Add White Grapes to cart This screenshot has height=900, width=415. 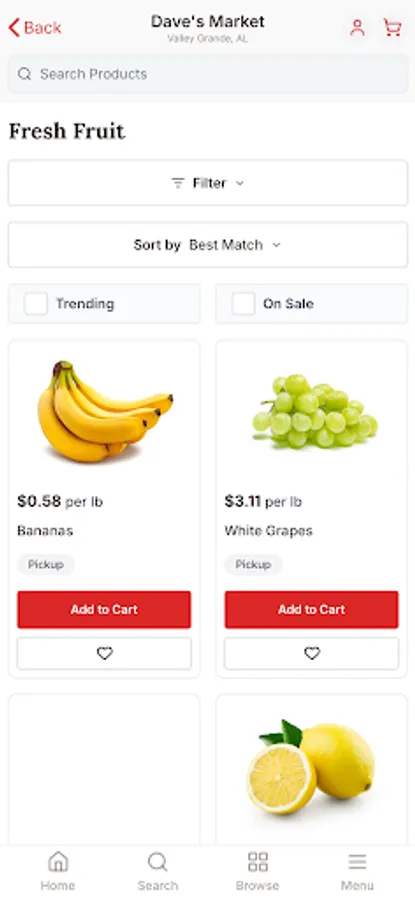pos(312,610)
